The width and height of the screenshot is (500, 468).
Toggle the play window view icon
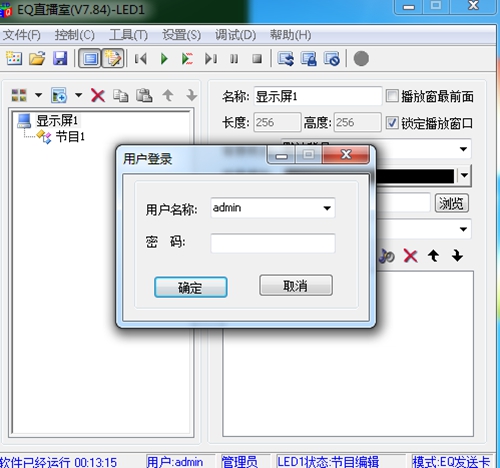[x=89, y=59]
